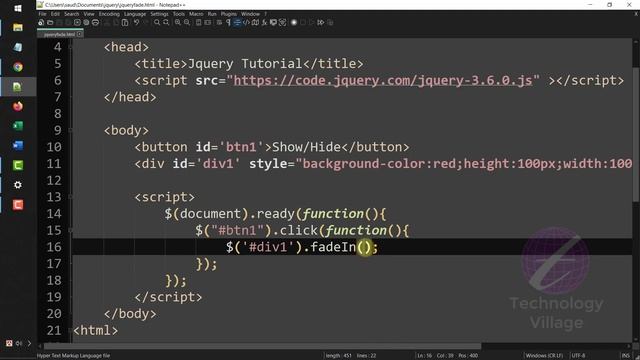The height and width of the screenshot is (360, 640).
Task: Open Excel from the taskbar
Action: 18,126
